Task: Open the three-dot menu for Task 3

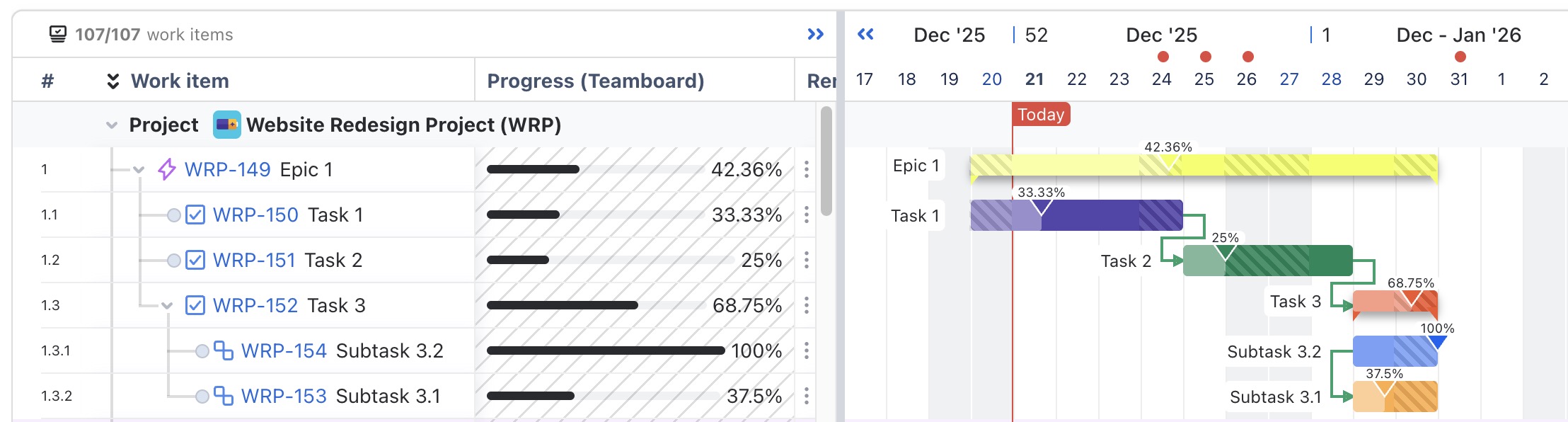Action: pos(806,305)
